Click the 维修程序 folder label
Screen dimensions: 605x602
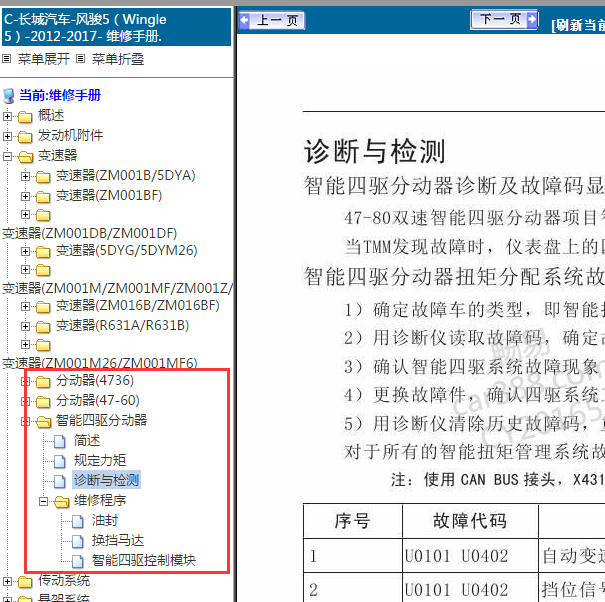tap(100, 501)
